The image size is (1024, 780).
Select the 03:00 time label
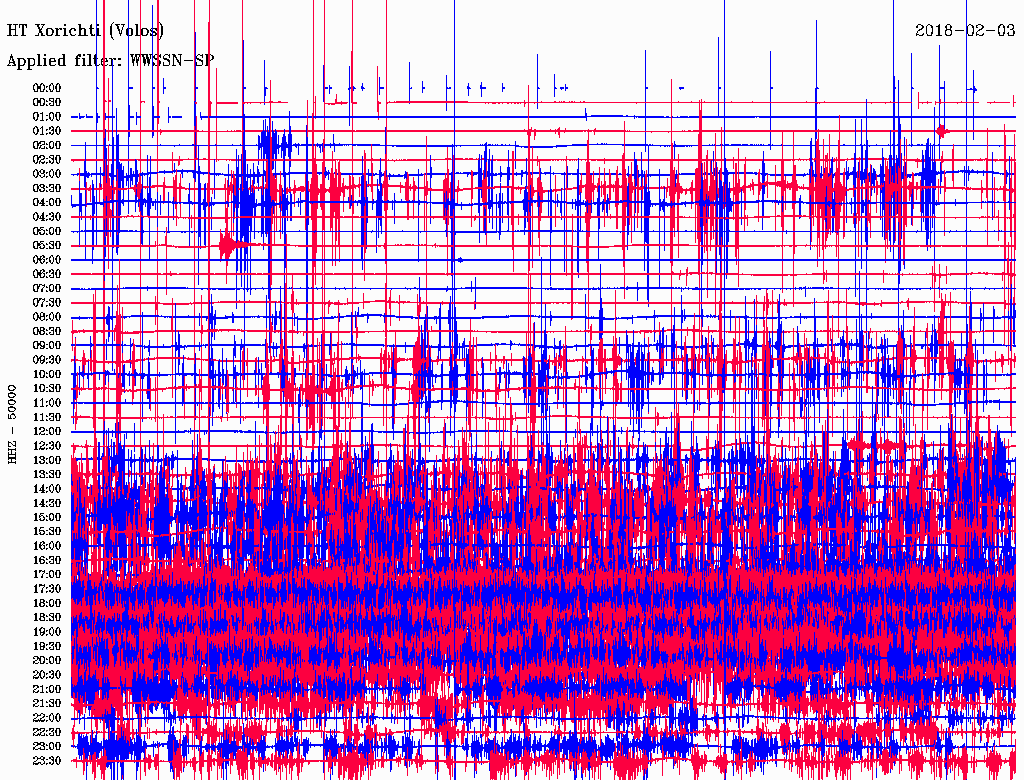click(47, 174)
